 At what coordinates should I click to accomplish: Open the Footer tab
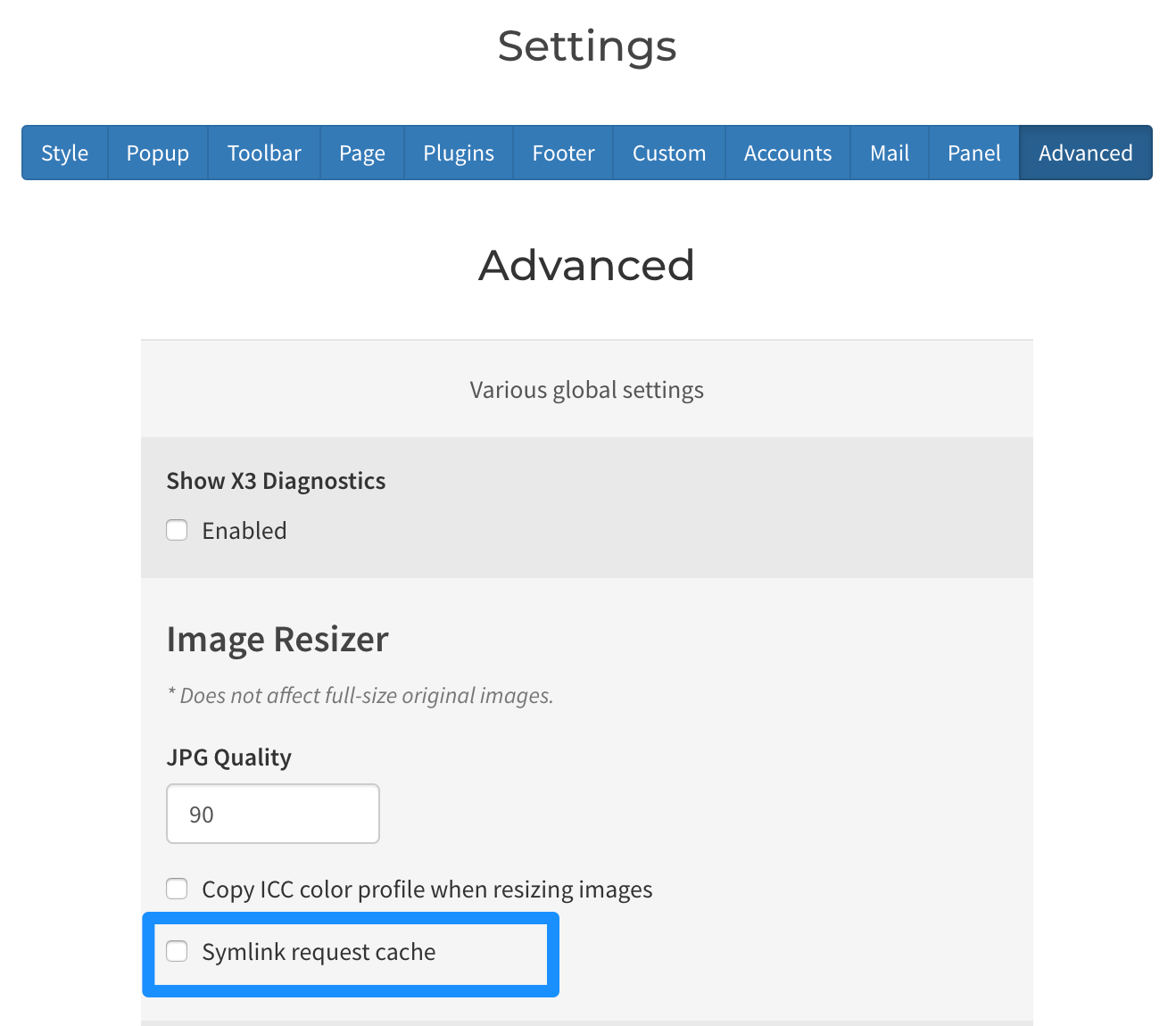tap(563, 153)
